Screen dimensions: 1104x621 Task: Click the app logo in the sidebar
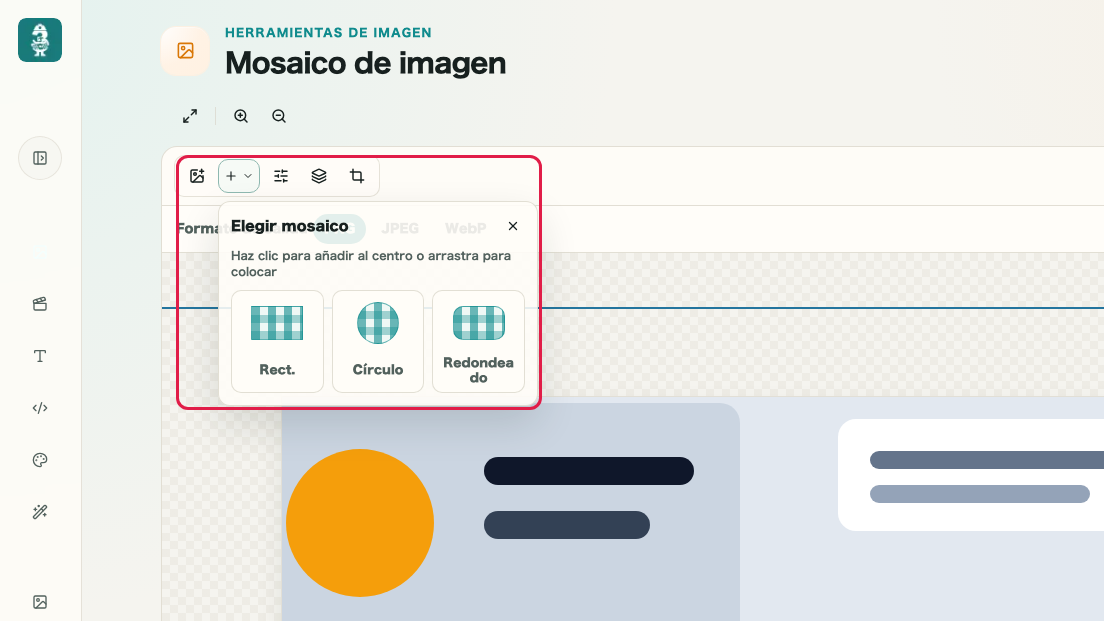(x=40, y=40)
